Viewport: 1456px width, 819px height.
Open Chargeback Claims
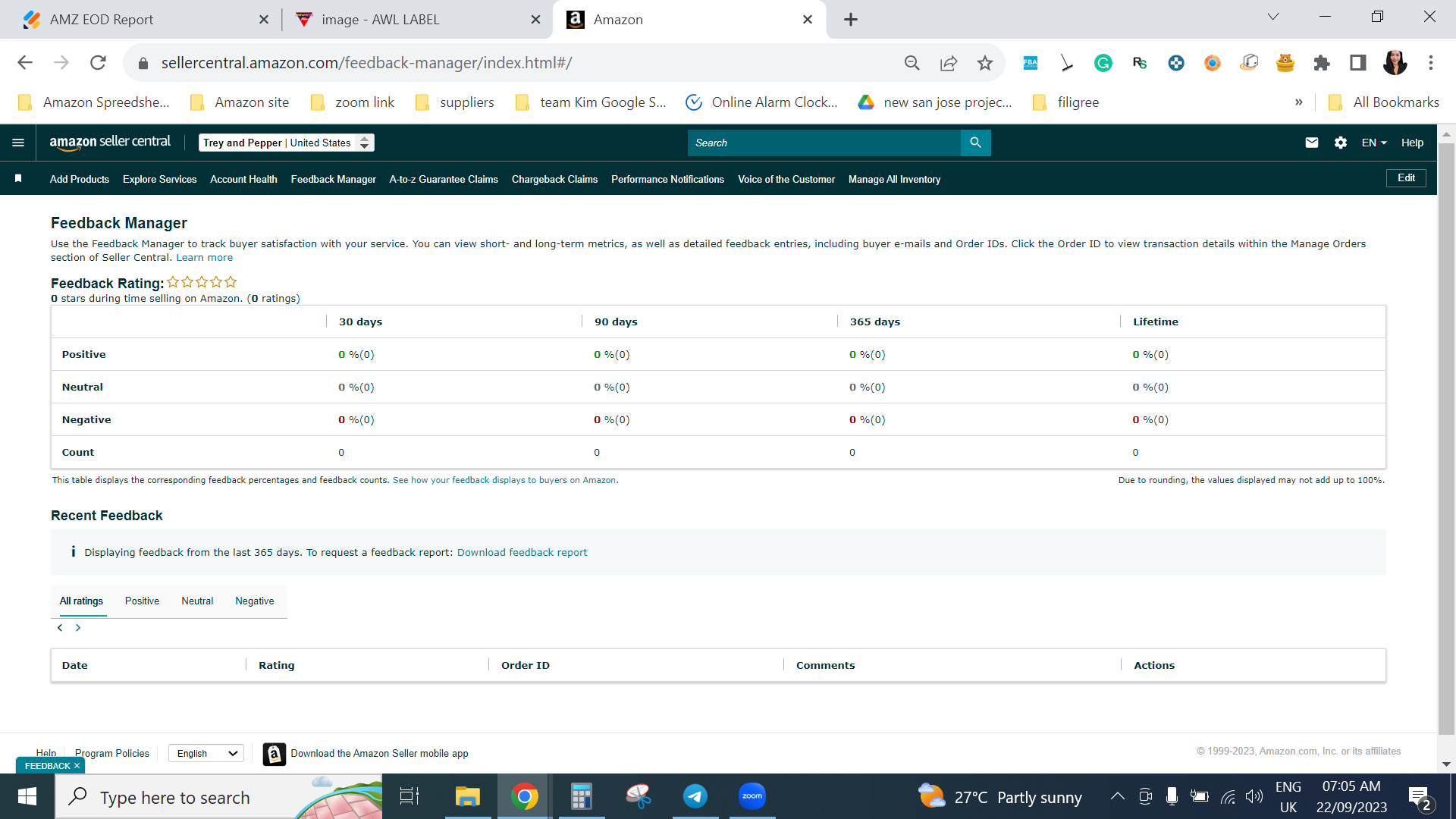(x=554, y=179)
